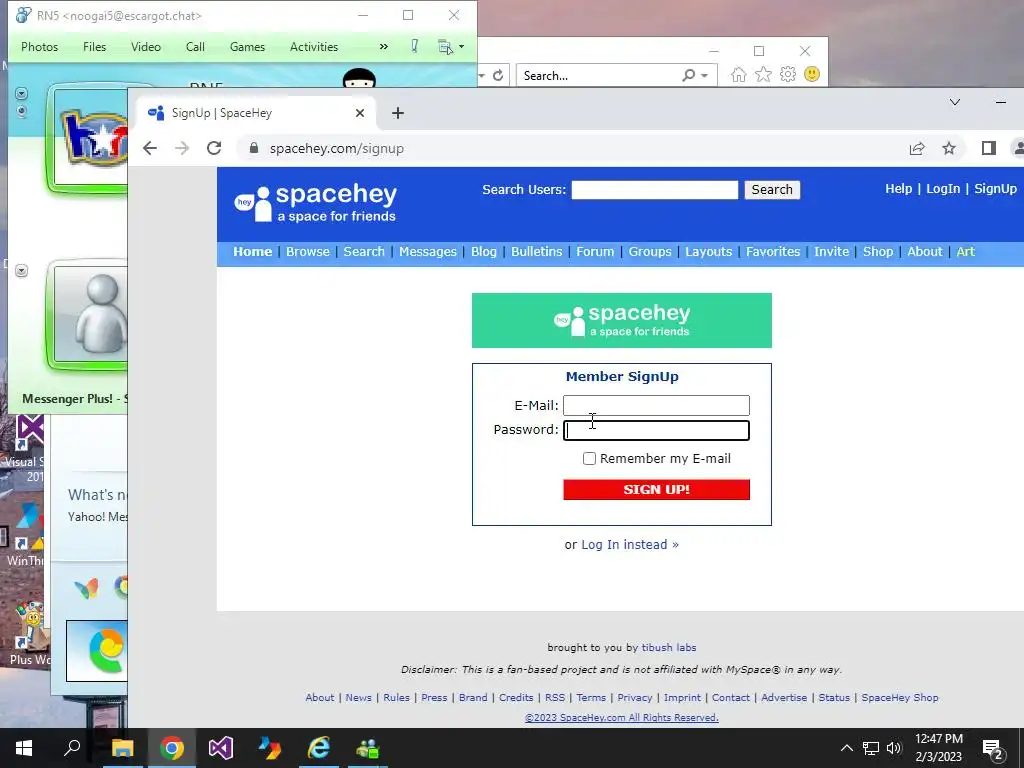Open a new Chrome tab
The height and width of the screenshot is (768, 1024).
pos(398,113)
